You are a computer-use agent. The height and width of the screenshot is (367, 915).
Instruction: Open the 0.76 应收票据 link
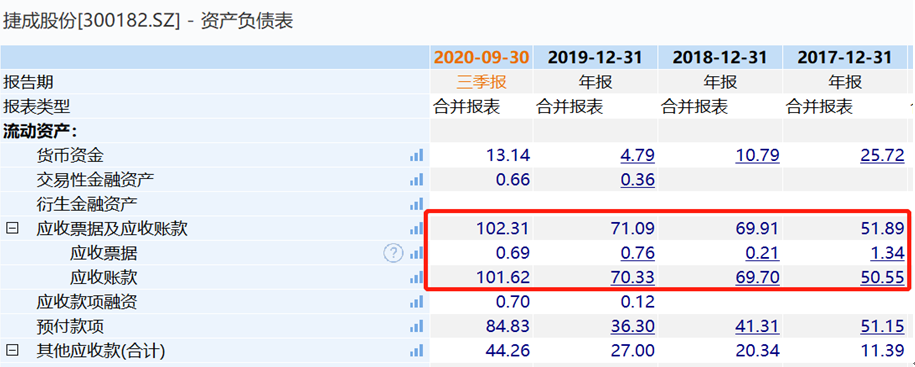coord(637,254)
